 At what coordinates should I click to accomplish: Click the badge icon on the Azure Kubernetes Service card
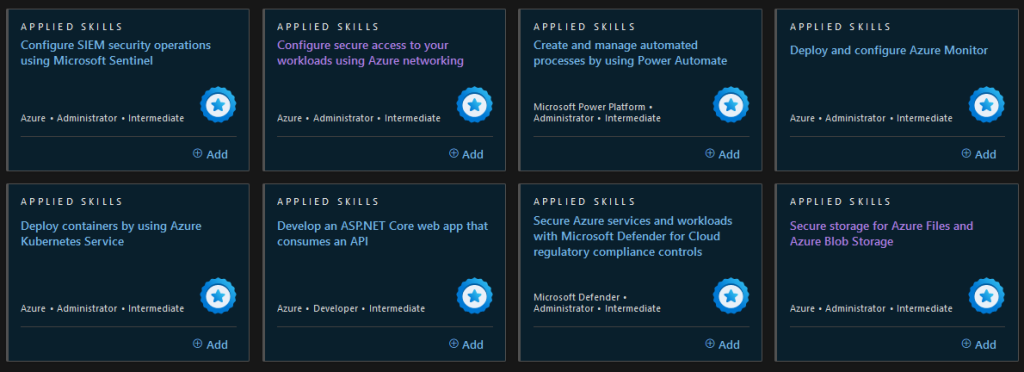[x=218, y=296]
